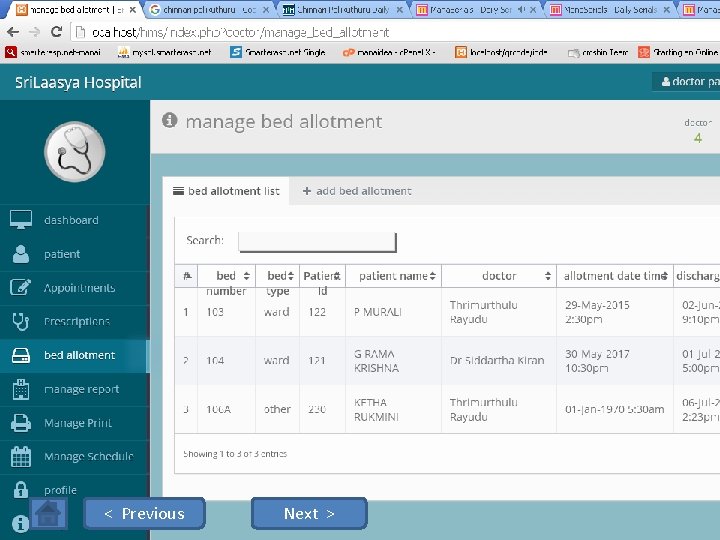The width and height of the screenshot is (720, 540).
Task: Sort by the # column header
Action: pyautogui.click(x=186, y=276)
